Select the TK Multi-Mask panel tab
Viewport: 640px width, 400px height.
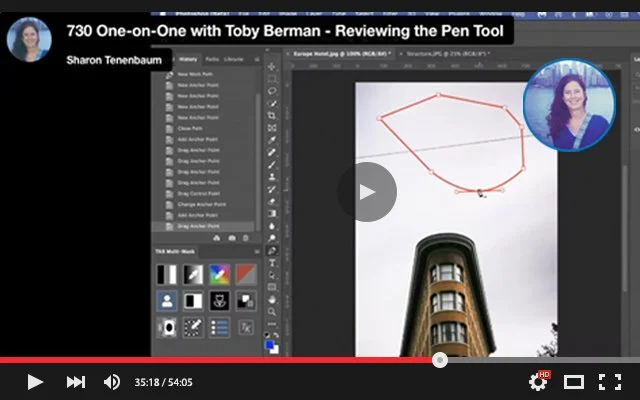click(175, 251)
